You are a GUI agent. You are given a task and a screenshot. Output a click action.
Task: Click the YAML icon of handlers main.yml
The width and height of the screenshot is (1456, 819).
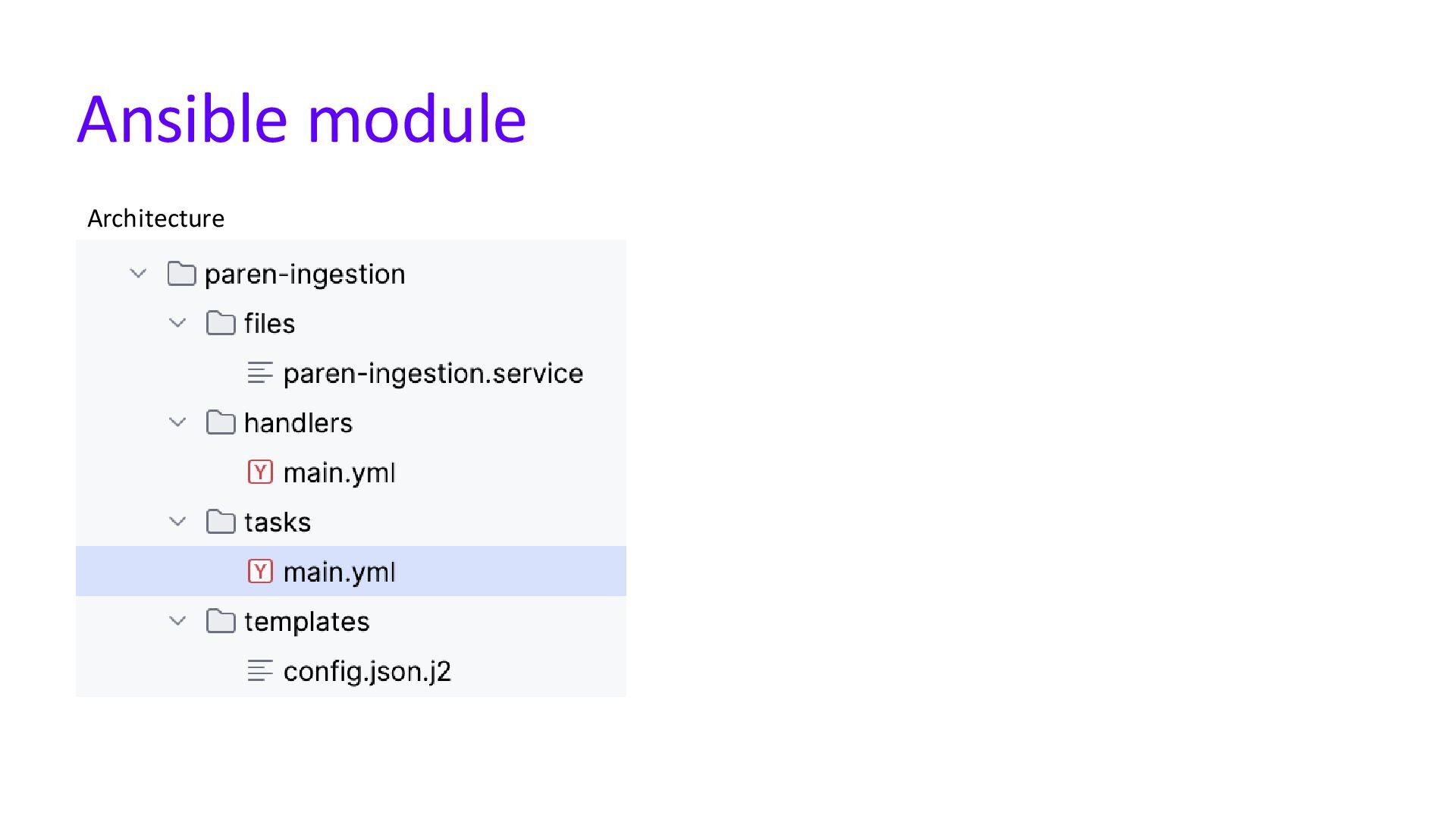click(260, 472)
